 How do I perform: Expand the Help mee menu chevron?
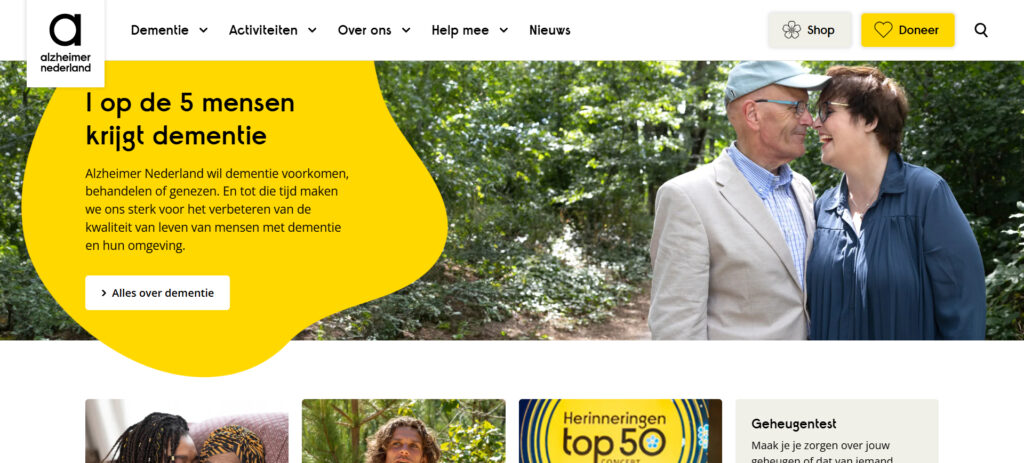504,30
